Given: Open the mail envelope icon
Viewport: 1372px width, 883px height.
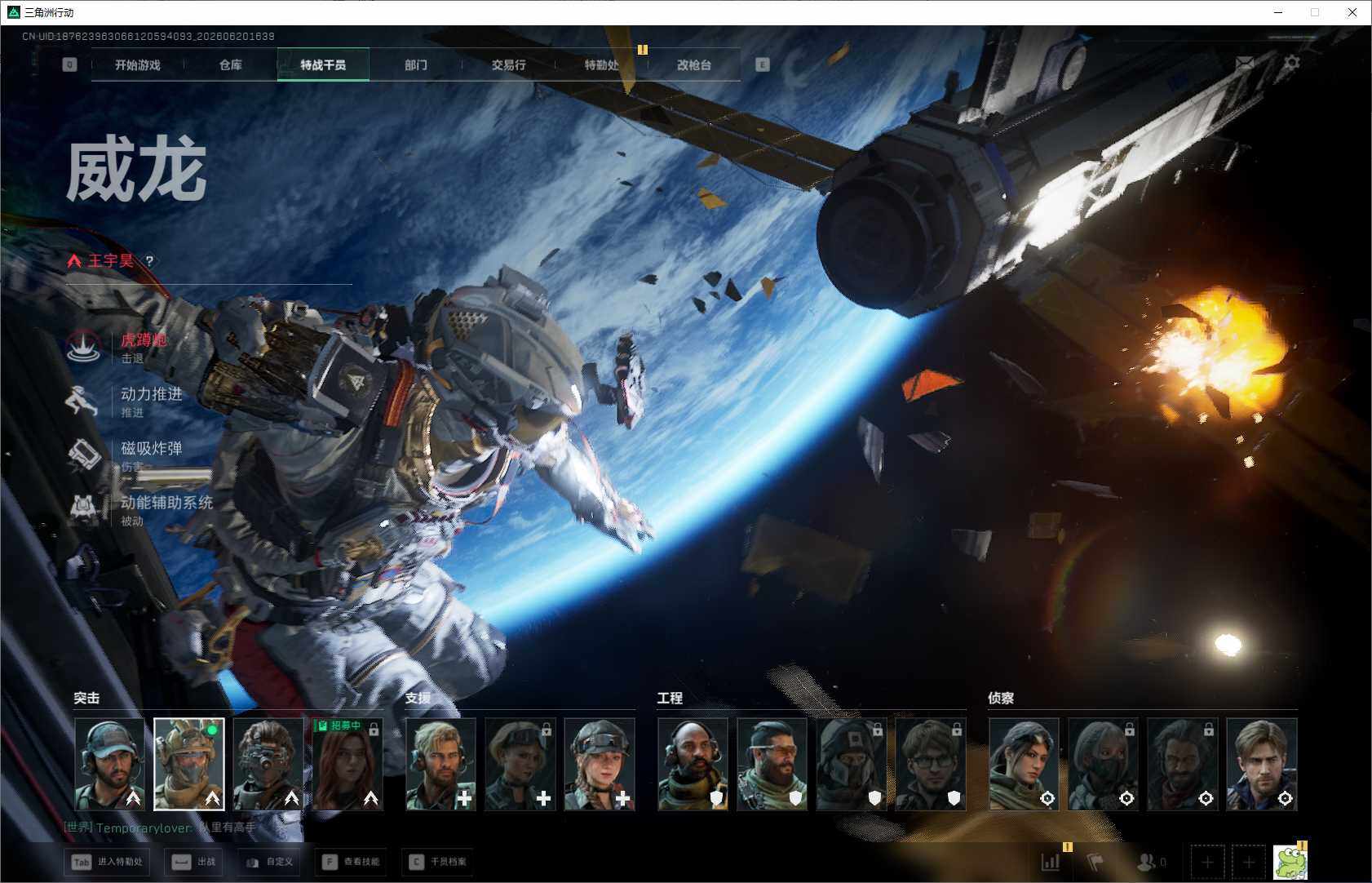Looking at the screenshot, I should [1246, 63].
